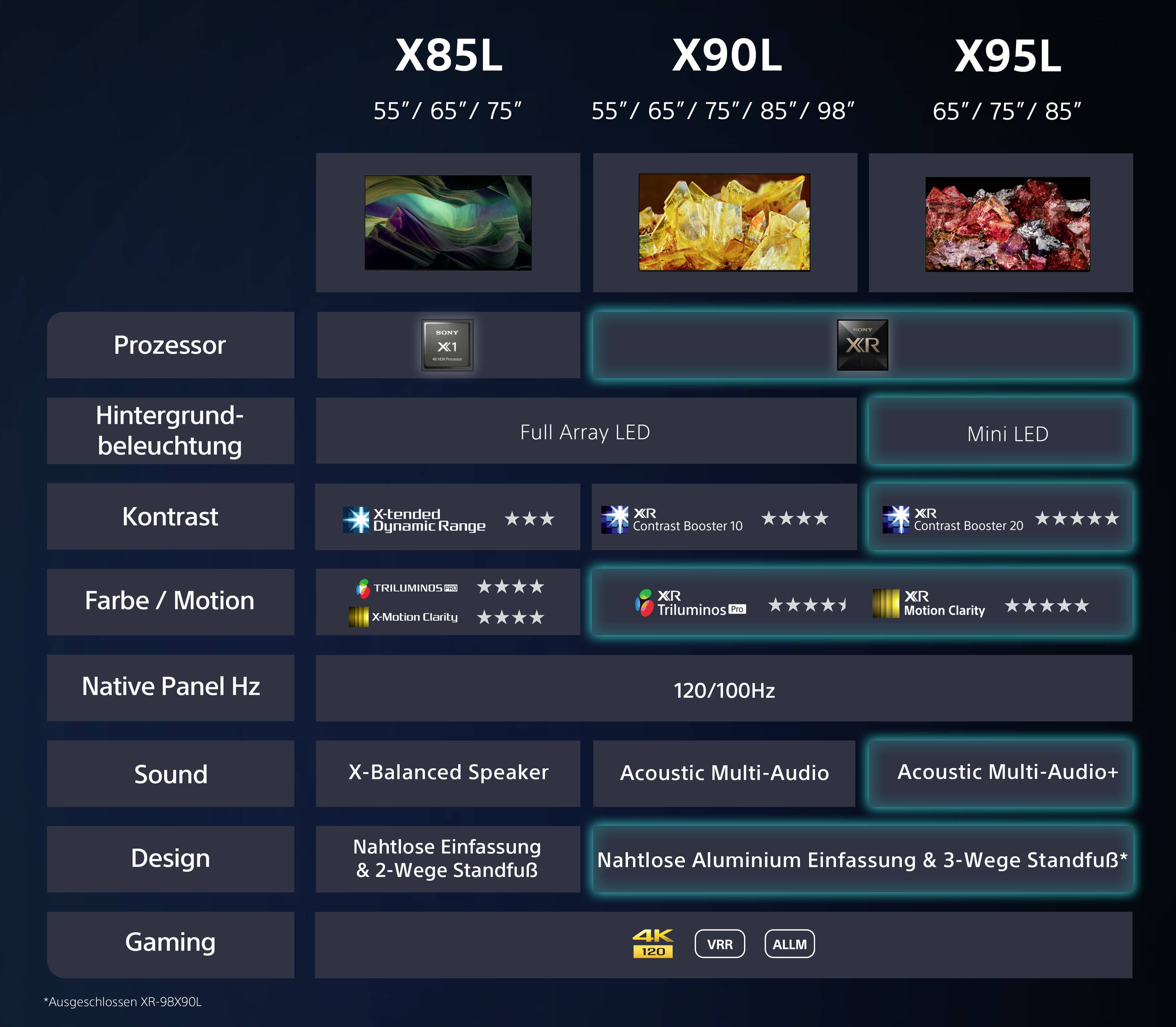
Task: Click the Sony XR processor chip icon
Action: click(x=863, y=345)
